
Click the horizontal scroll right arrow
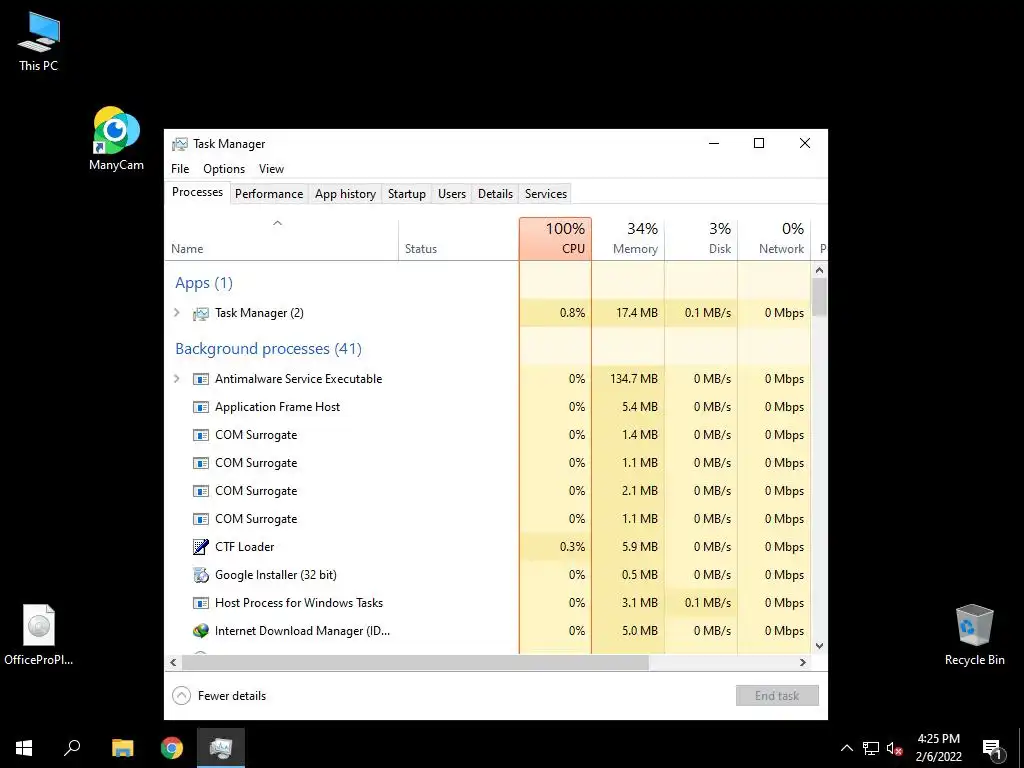coord(803,662)
